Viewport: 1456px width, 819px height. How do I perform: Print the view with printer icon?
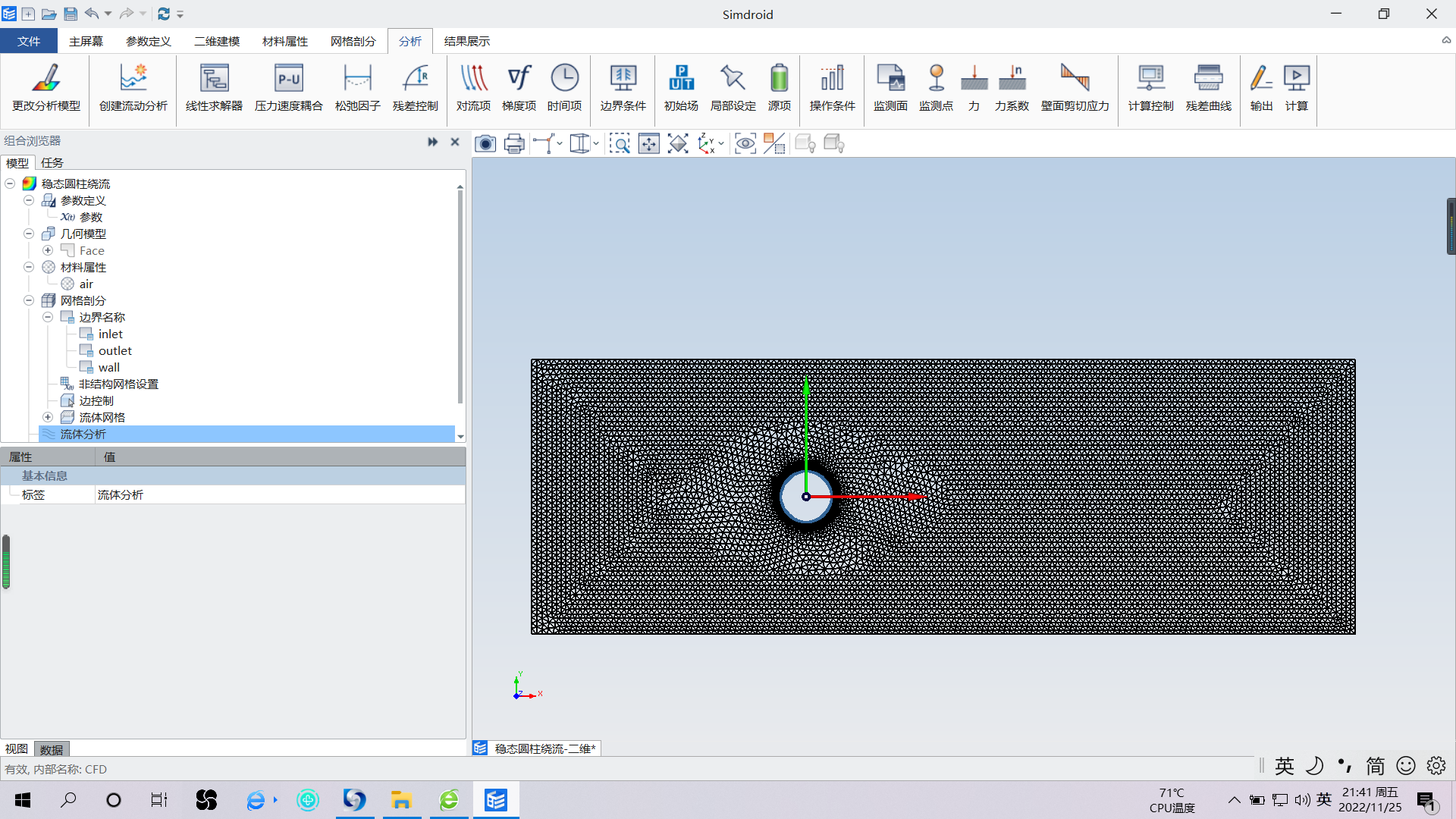514,143
